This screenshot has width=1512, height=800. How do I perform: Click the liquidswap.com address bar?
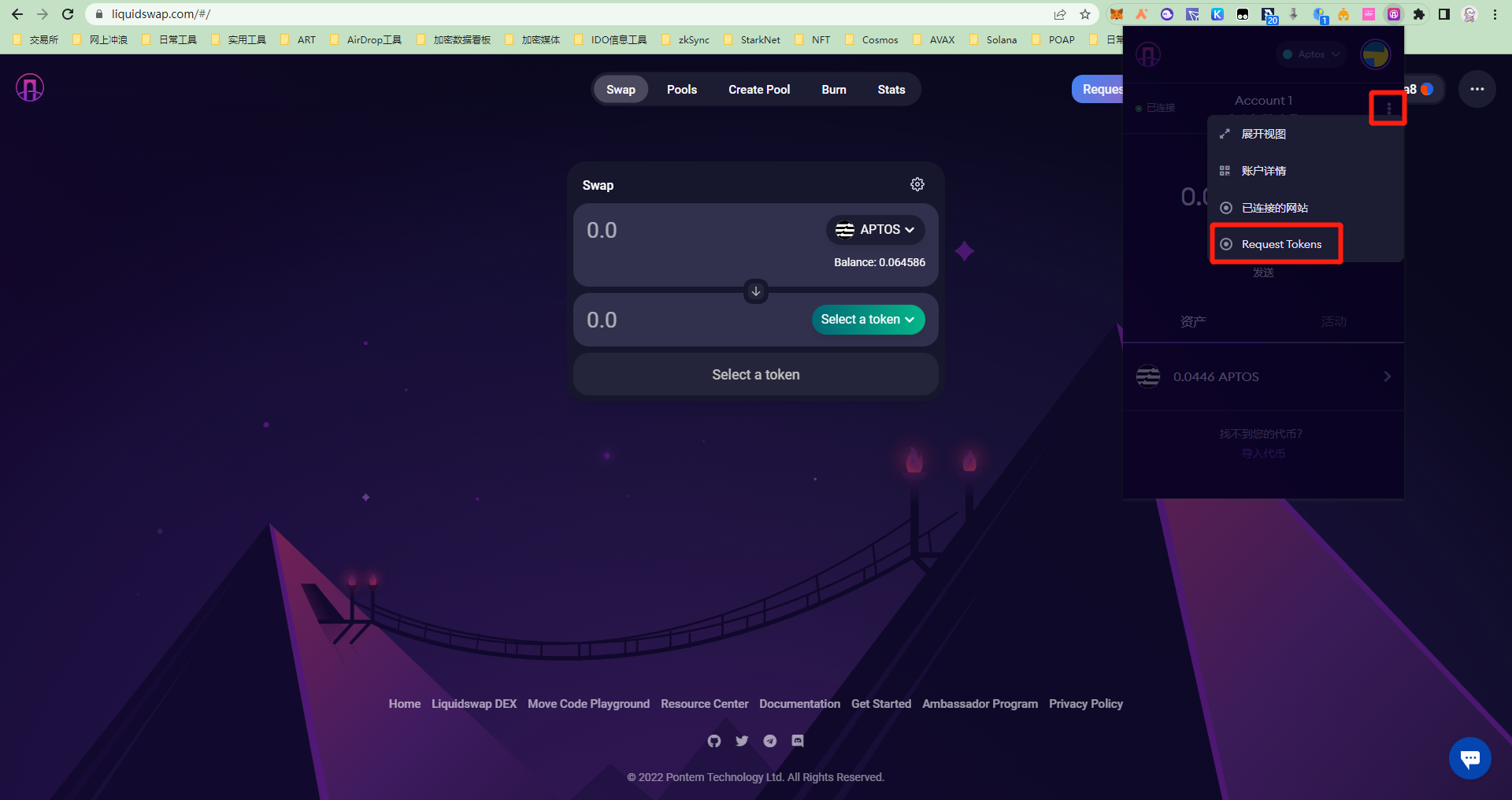(567, 14)
